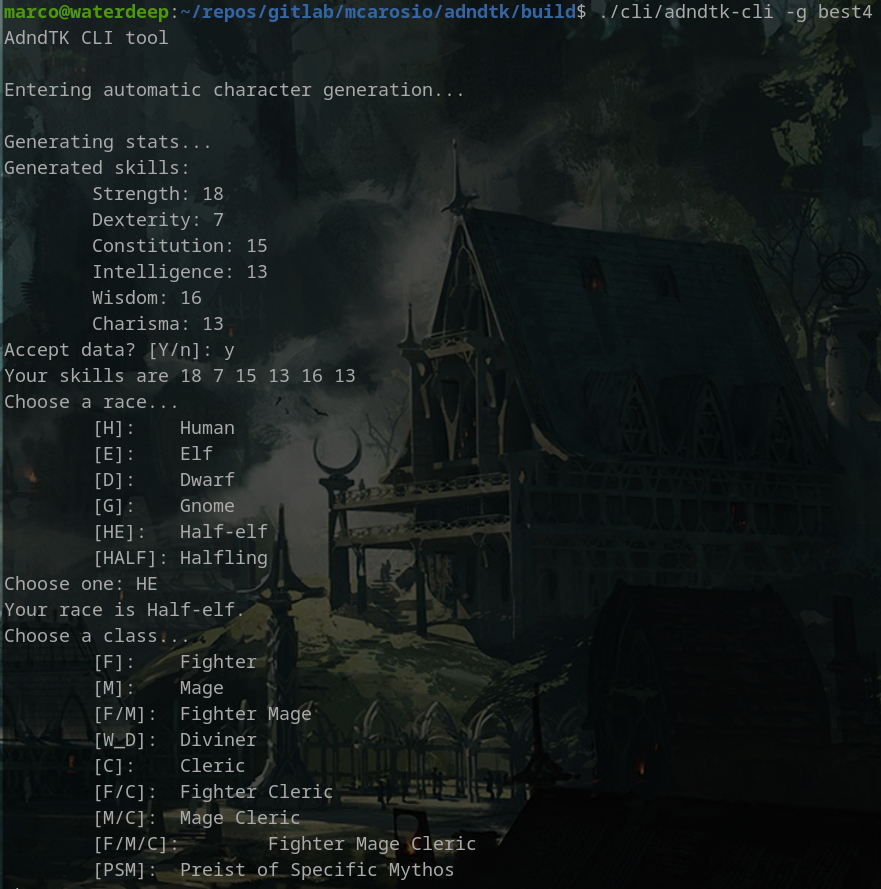Select the [W_D] Diviner class option
This screenshot has width=881, height=889.
pos(174,740)
